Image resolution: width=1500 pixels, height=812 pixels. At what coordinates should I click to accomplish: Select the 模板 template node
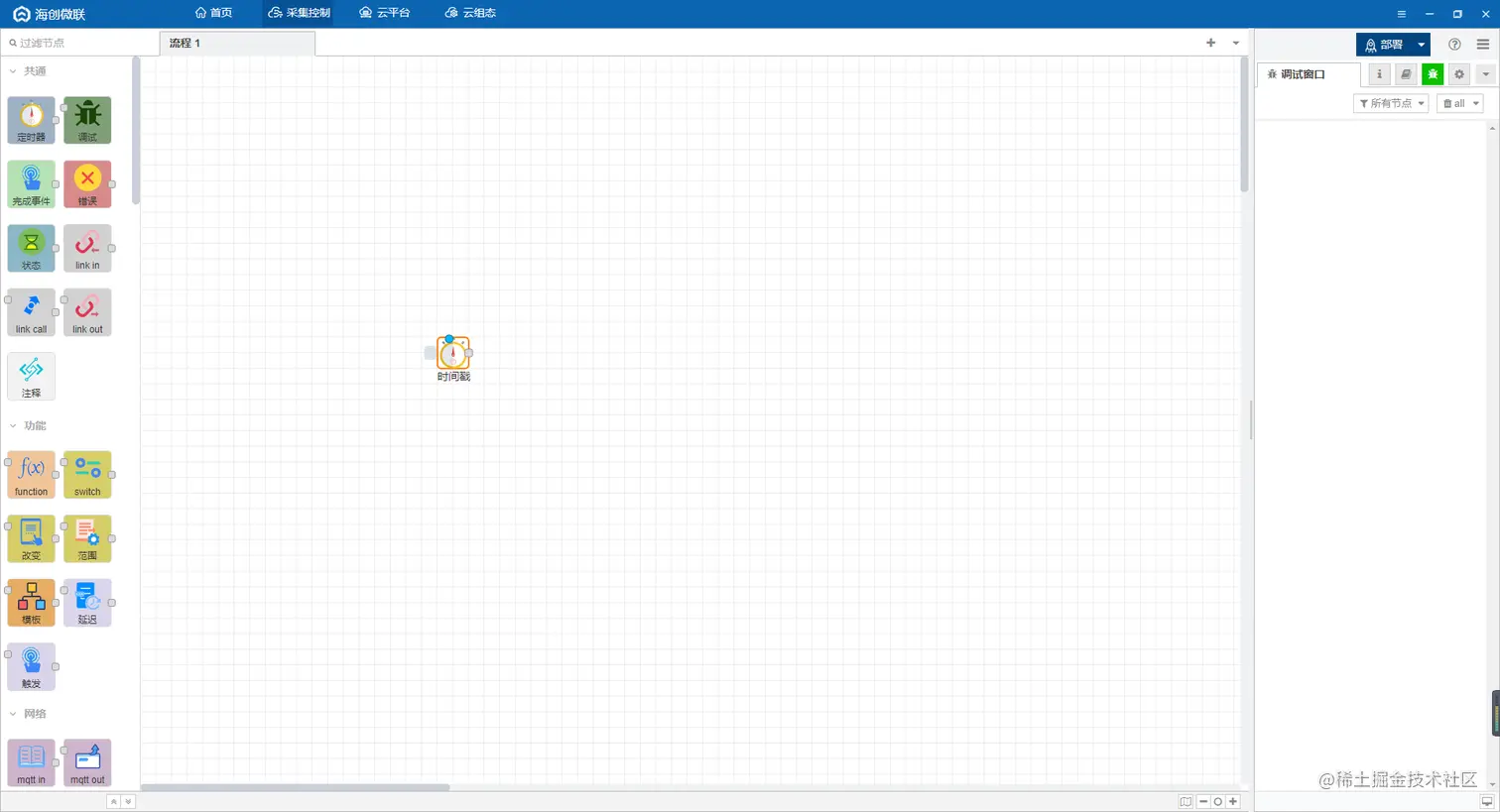(31, 603)
